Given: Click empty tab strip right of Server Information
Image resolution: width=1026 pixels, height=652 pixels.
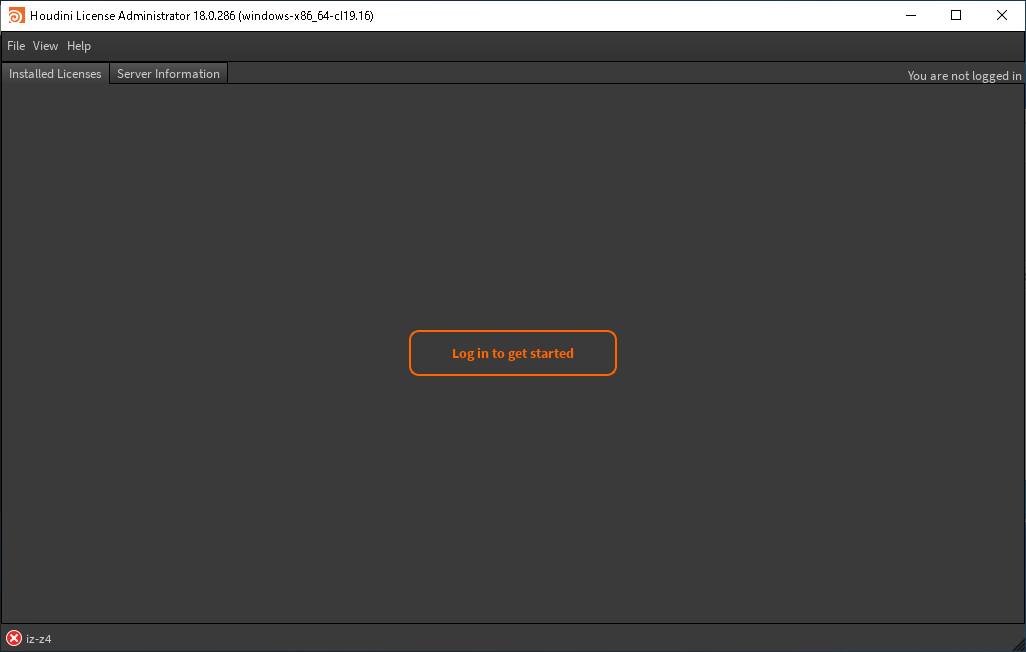Looking at the screenshot, I should 550,74.
